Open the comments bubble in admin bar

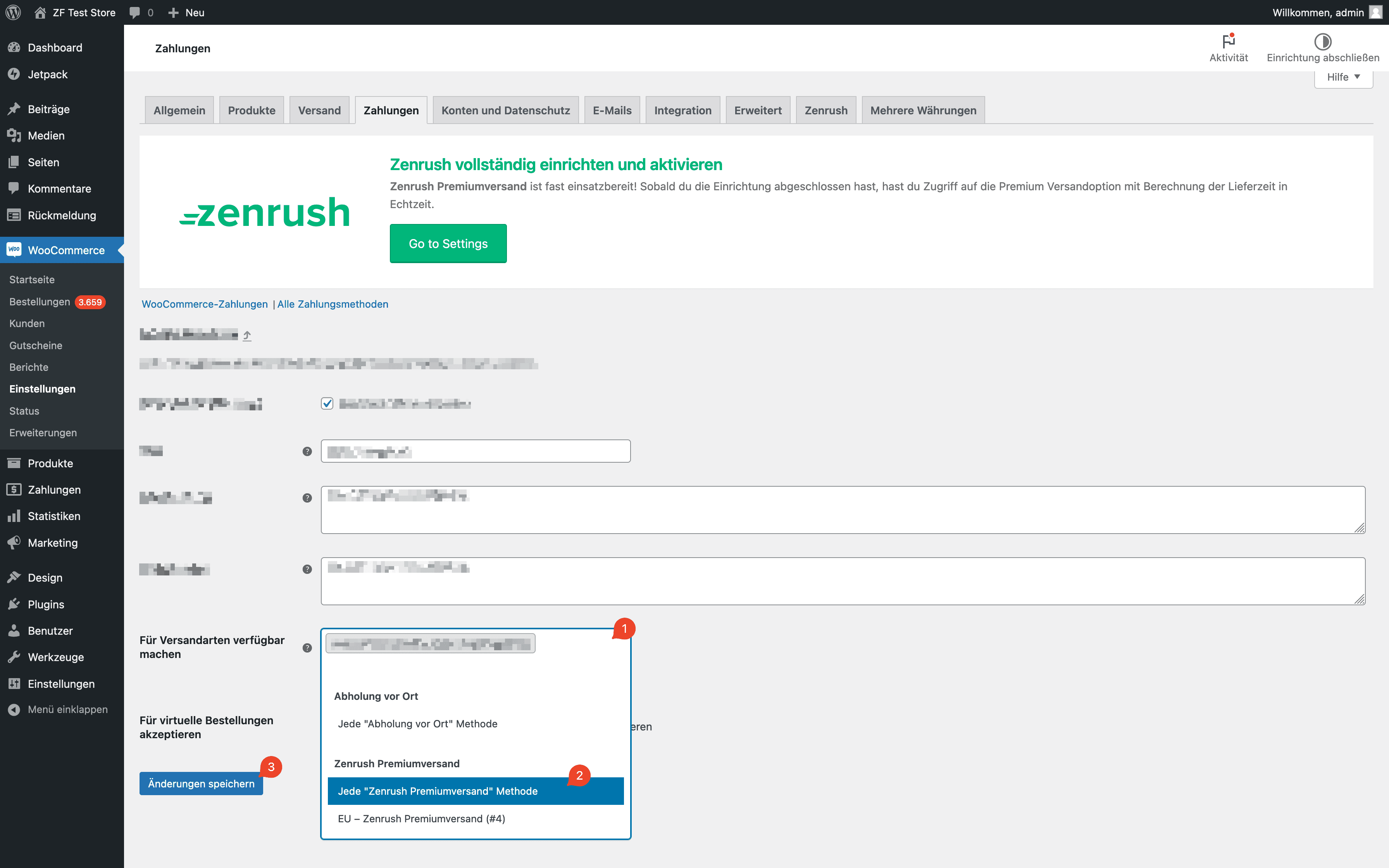pyautogui.click(x=135, y=13)
